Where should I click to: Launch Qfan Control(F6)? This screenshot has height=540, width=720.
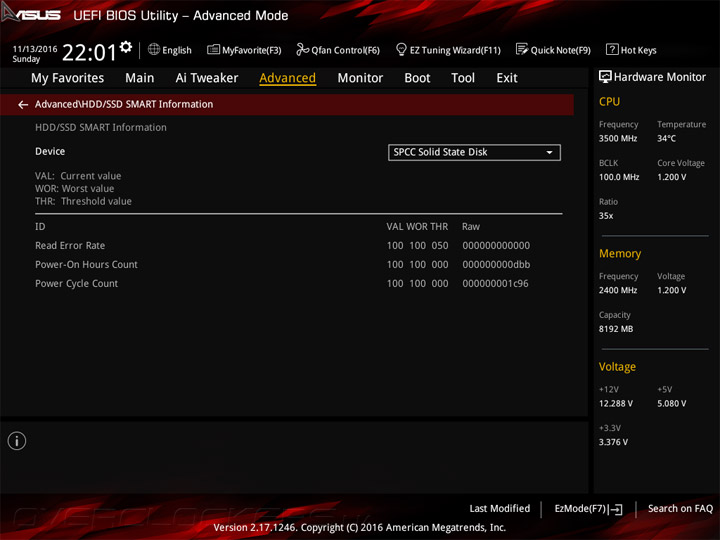(338, 50)
